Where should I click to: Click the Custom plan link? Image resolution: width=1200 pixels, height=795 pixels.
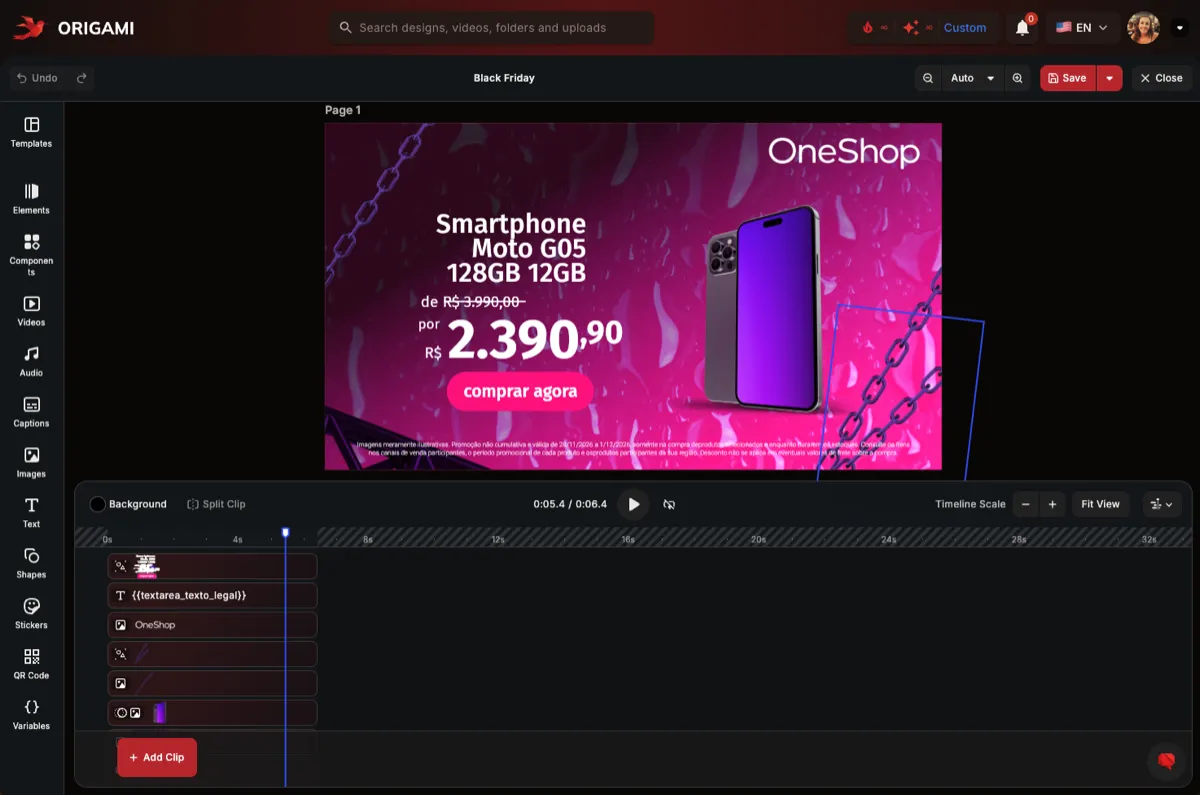click(x=965, y=28)
